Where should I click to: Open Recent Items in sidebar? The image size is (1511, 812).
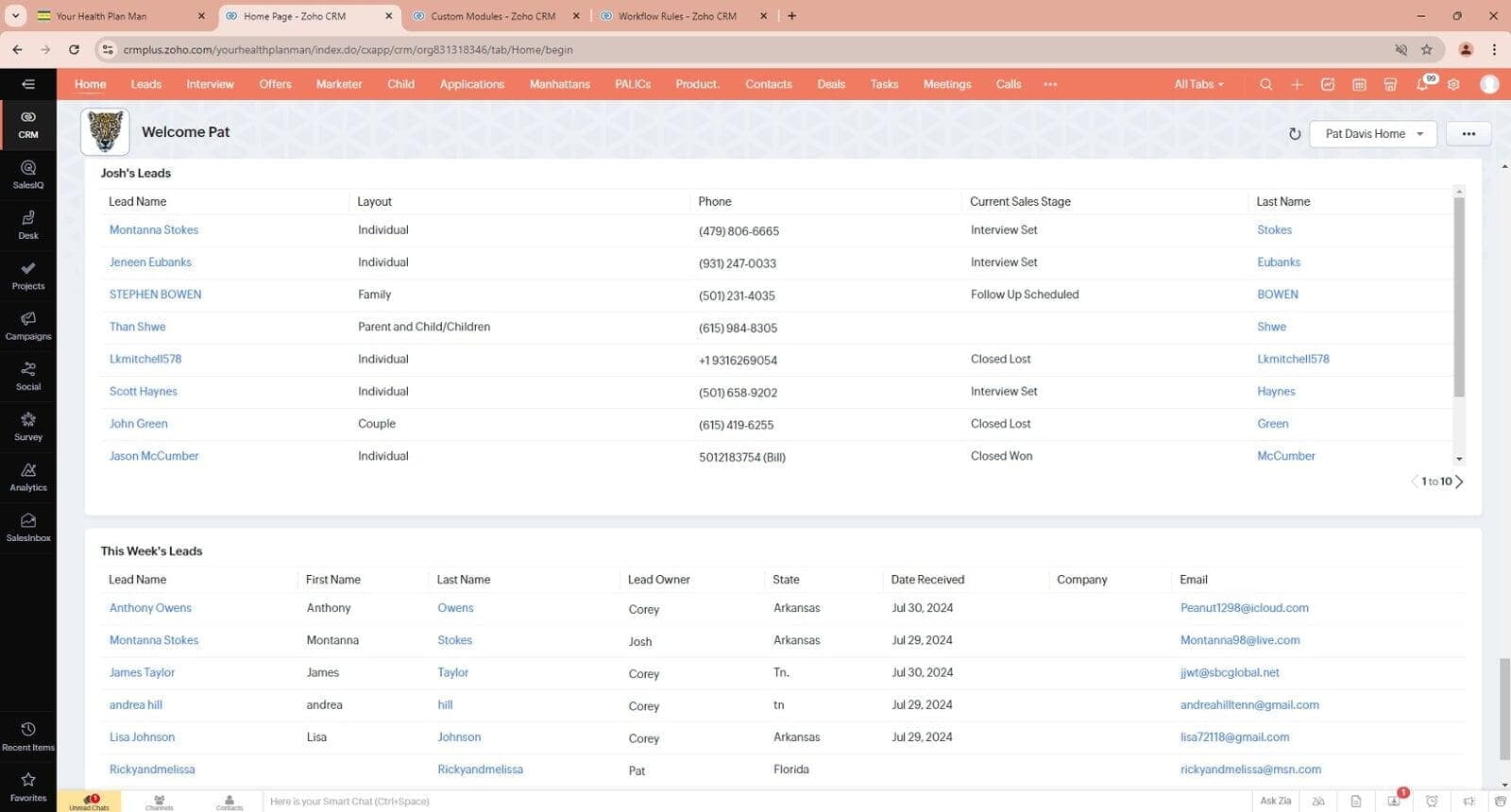pyautogui.click(x=28, y=736)
